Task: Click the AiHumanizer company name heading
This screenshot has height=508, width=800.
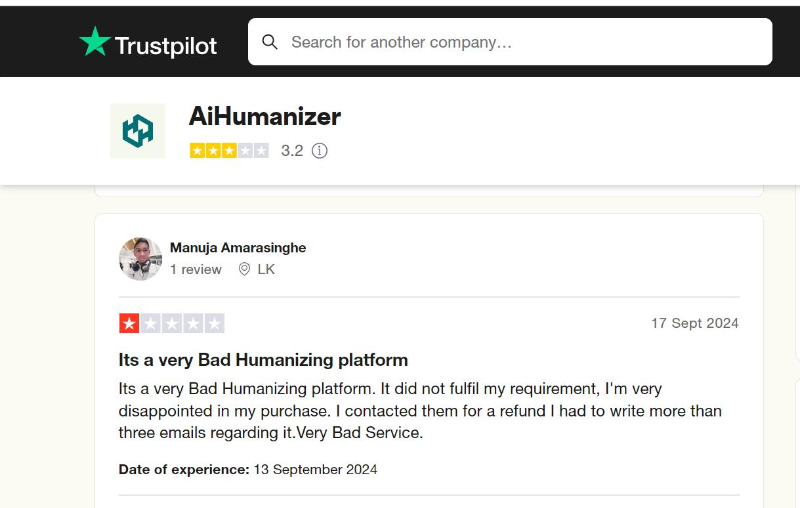Action: pos(265,116)
